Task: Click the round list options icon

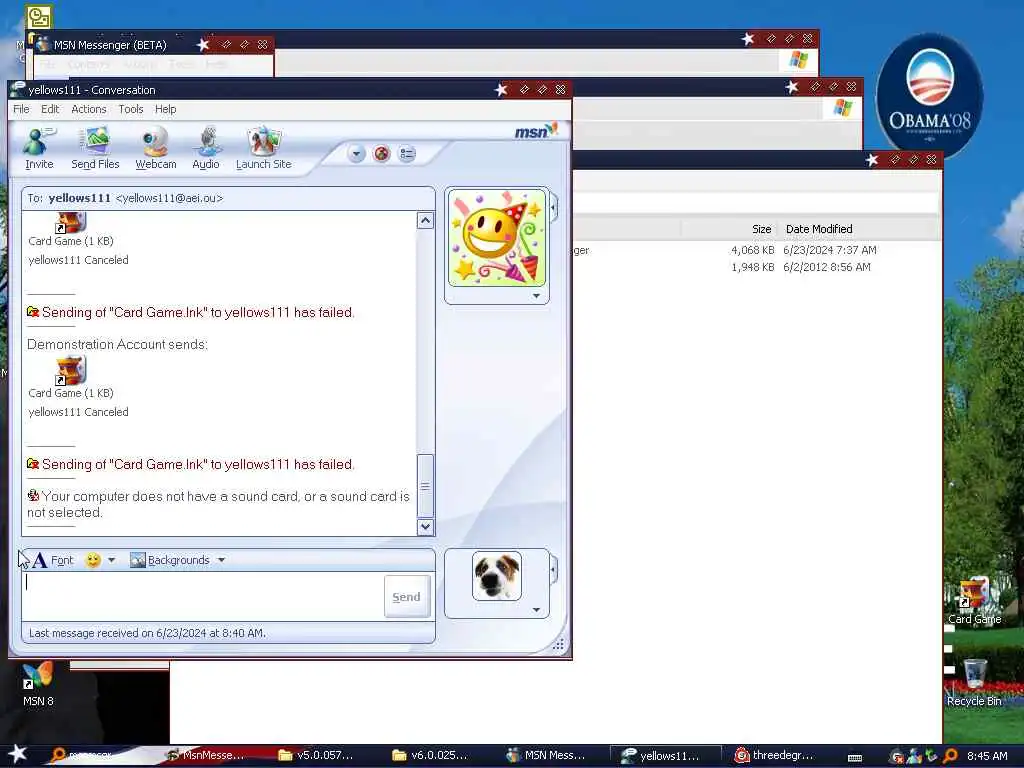Action: click(x=407, y=154)
